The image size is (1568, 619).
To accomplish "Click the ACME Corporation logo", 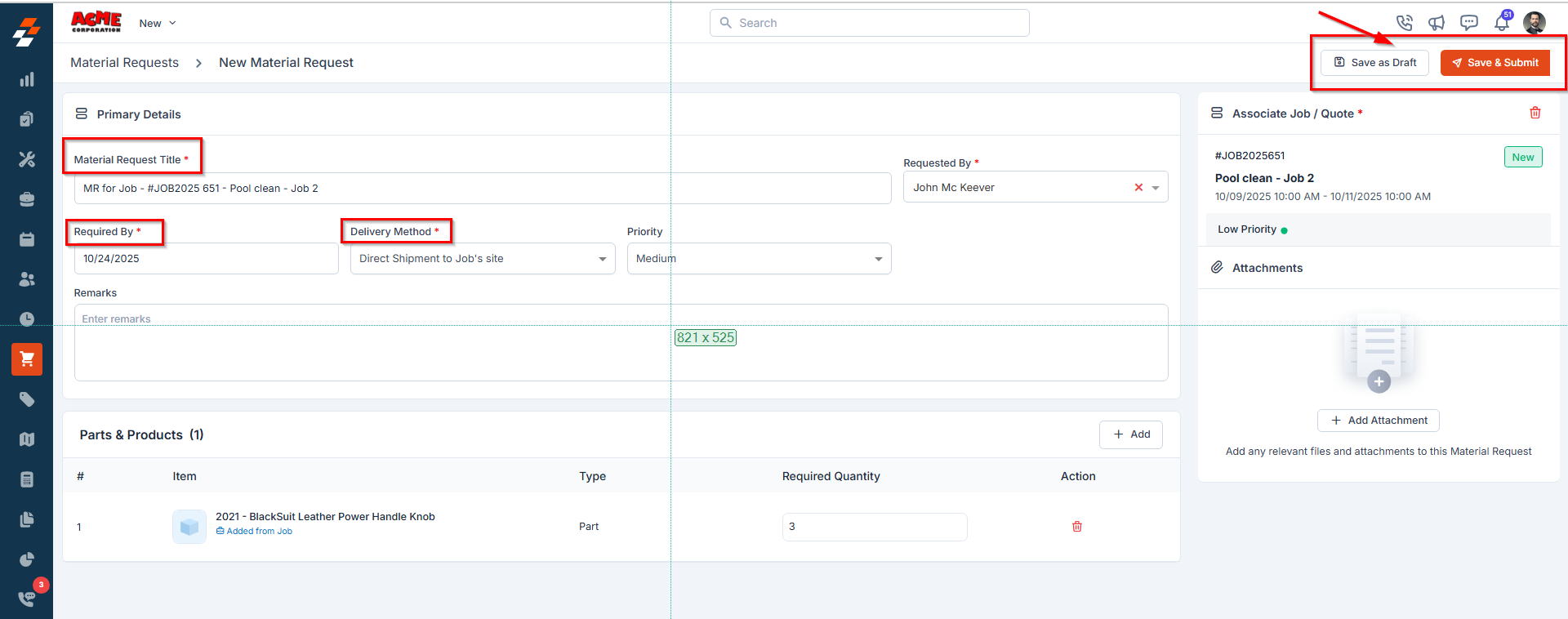I will click(96, 22).
